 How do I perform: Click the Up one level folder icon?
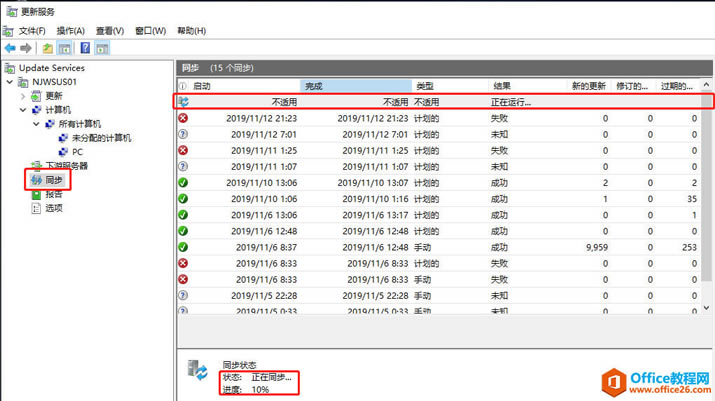tap(47, 48)
